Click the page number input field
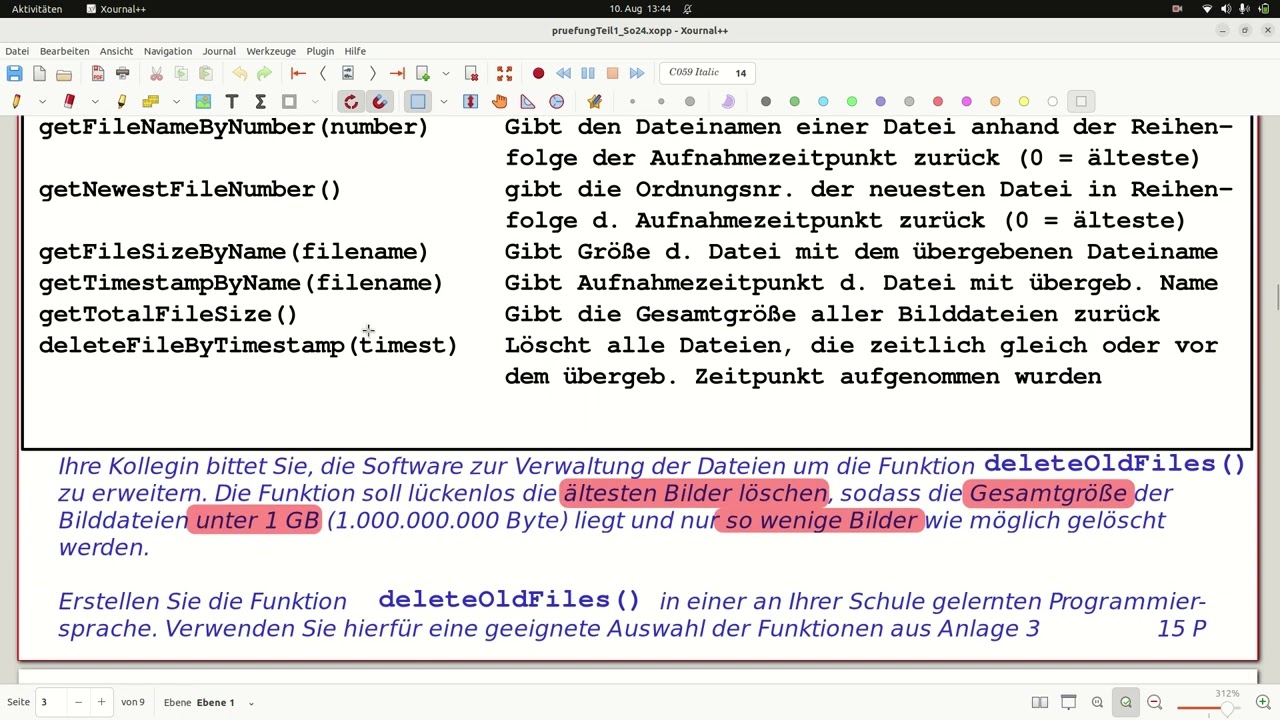 point(52,702)
